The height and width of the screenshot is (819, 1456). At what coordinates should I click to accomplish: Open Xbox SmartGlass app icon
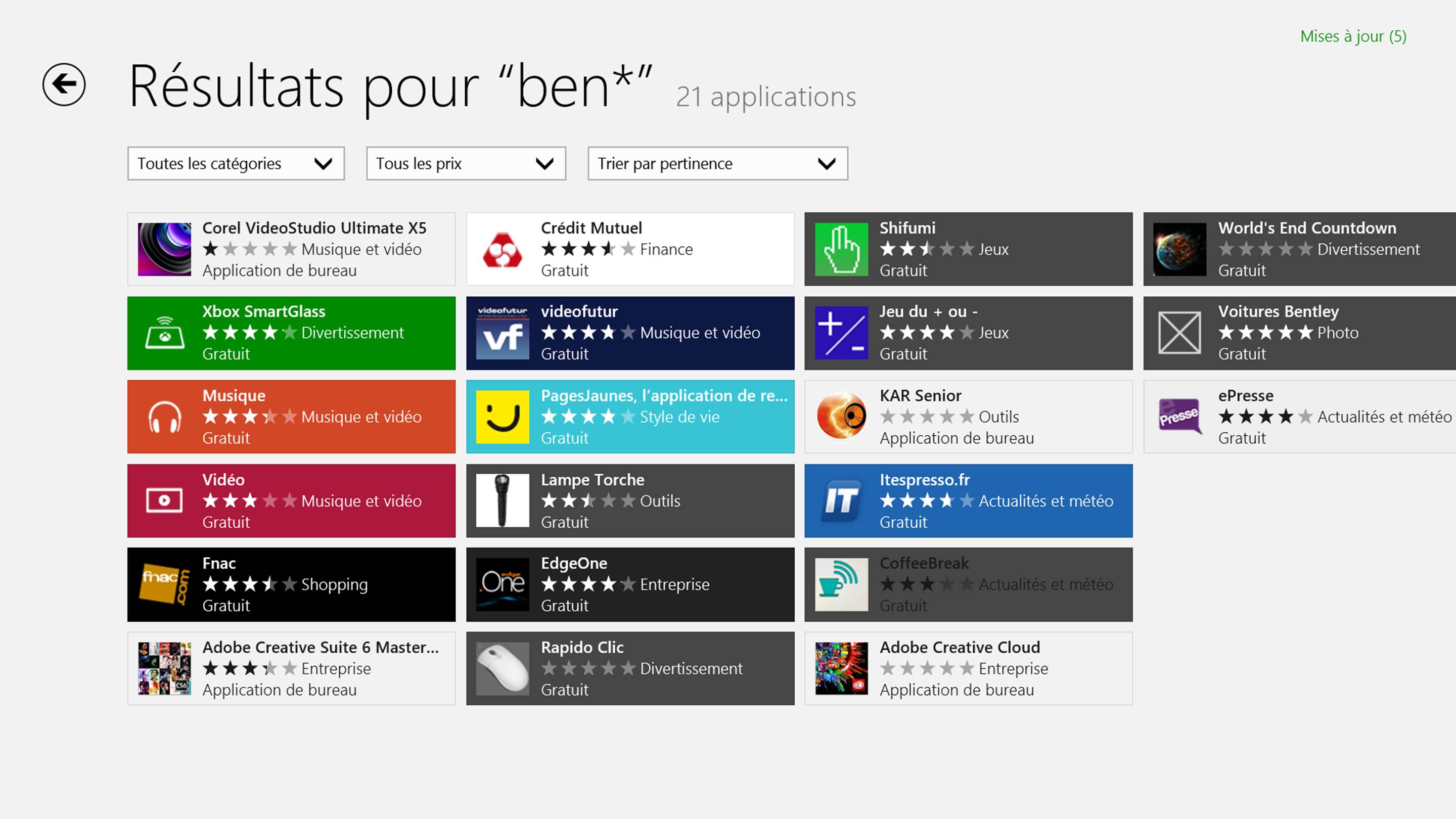(x=164, y=333)
